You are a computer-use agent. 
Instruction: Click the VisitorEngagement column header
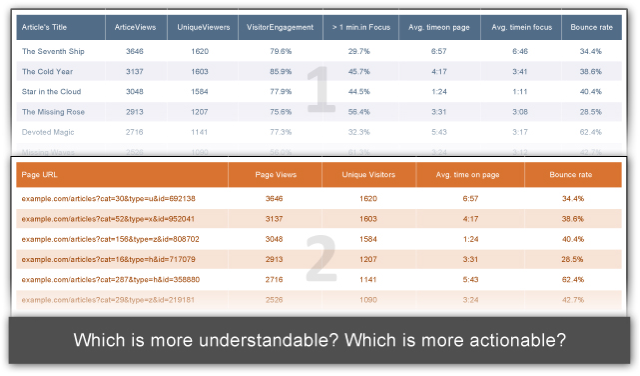[280, 27]
